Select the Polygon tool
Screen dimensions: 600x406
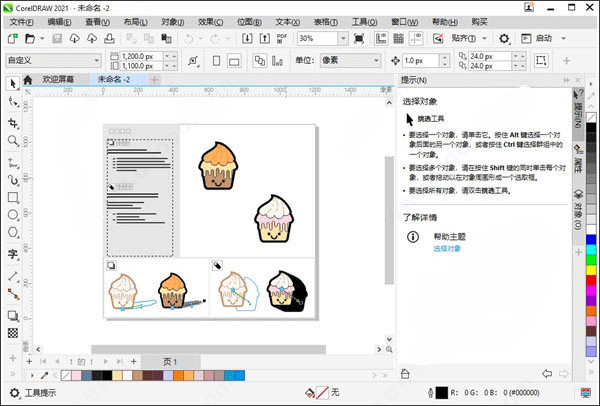13,234
